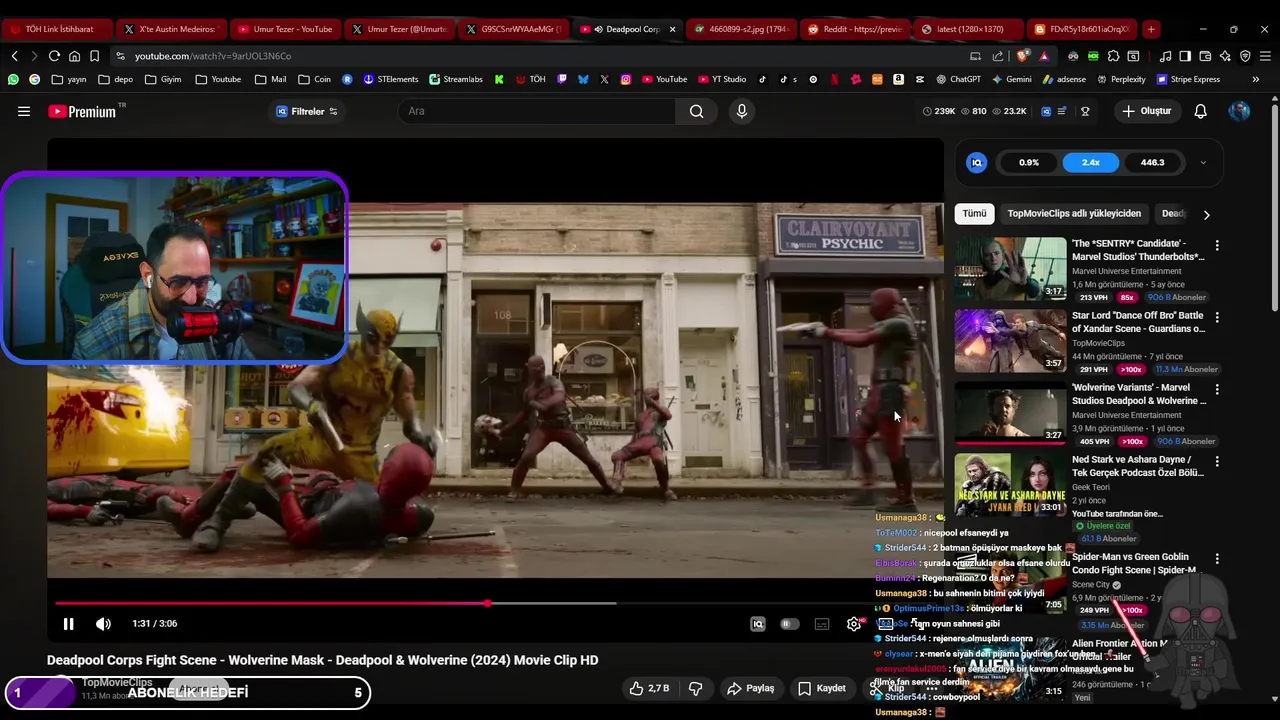Click the vidIQ icon in player controls

(758, 624)
